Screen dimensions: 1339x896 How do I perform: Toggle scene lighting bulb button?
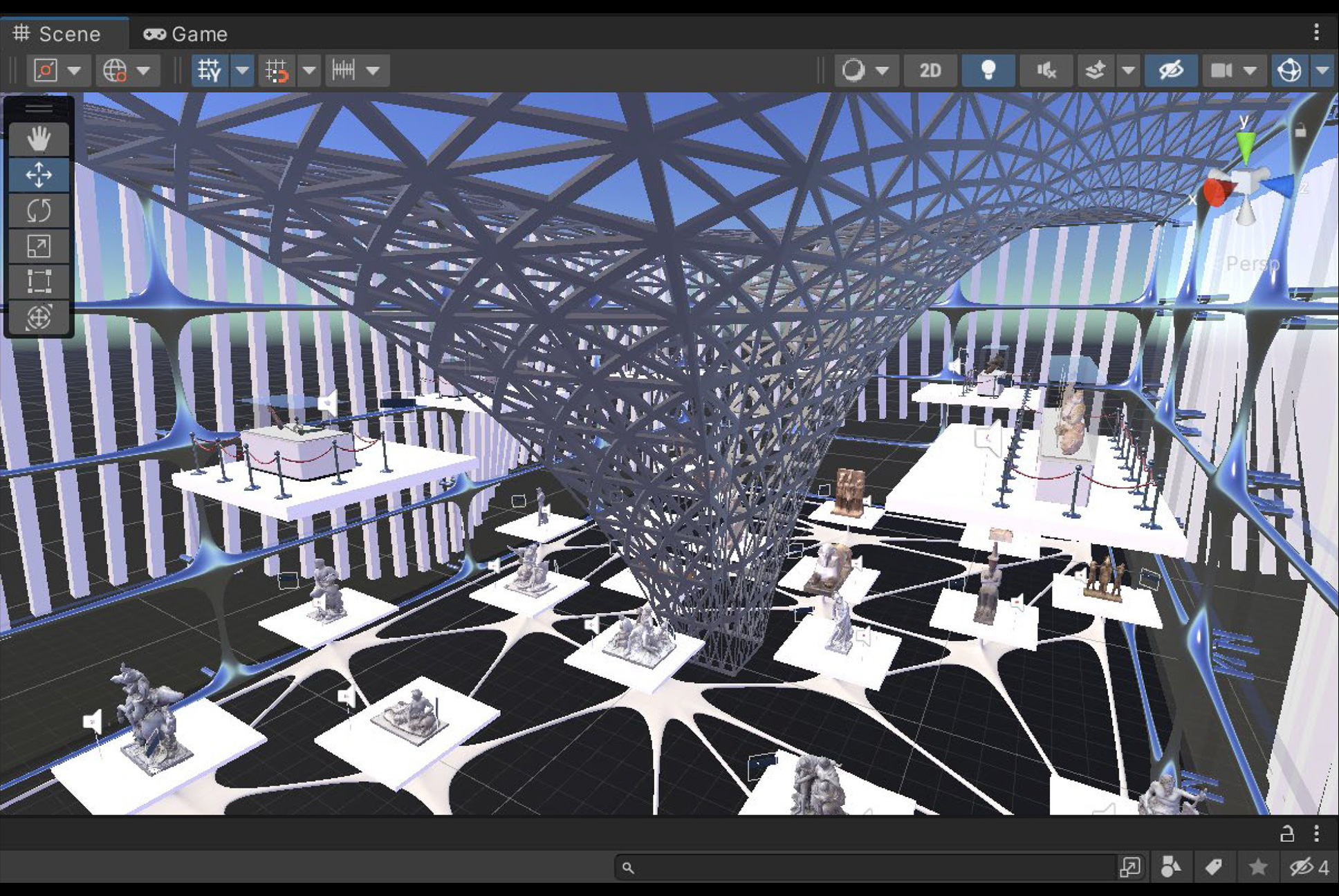pos(988,71)
